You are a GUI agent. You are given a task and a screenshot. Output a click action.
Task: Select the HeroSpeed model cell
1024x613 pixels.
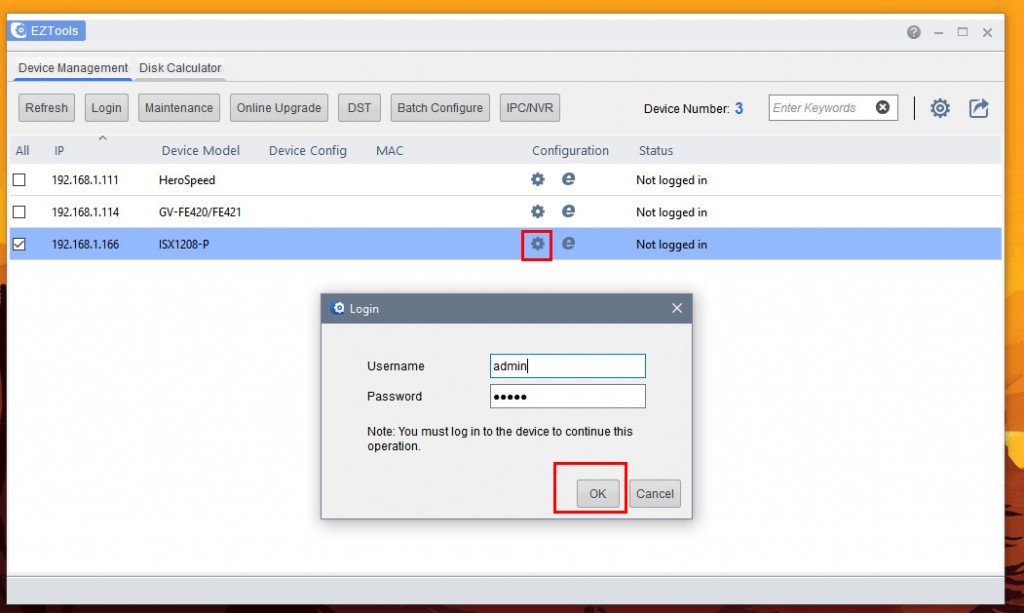[187, 180]
